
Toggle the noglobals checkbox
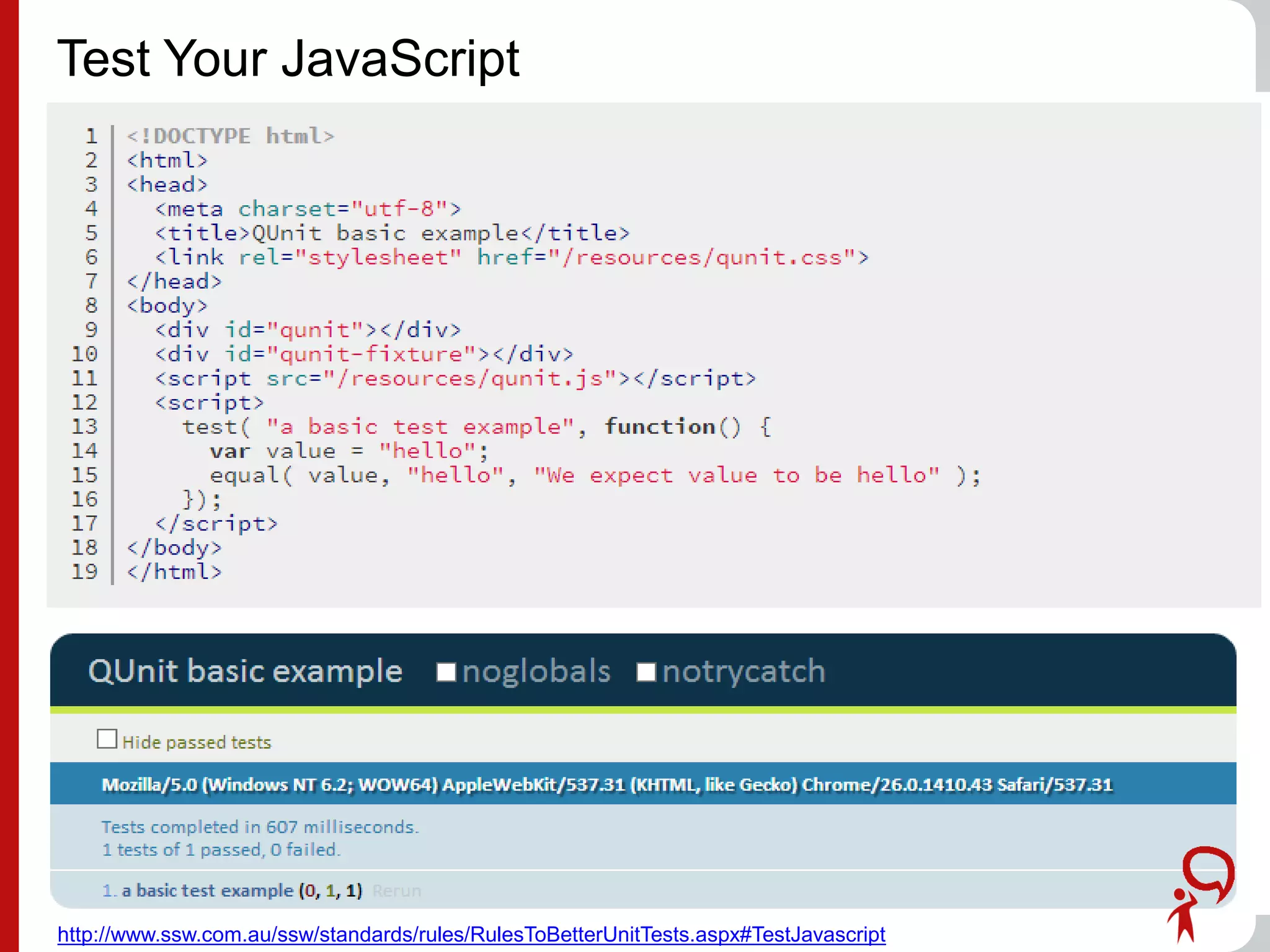pos(446,672)
